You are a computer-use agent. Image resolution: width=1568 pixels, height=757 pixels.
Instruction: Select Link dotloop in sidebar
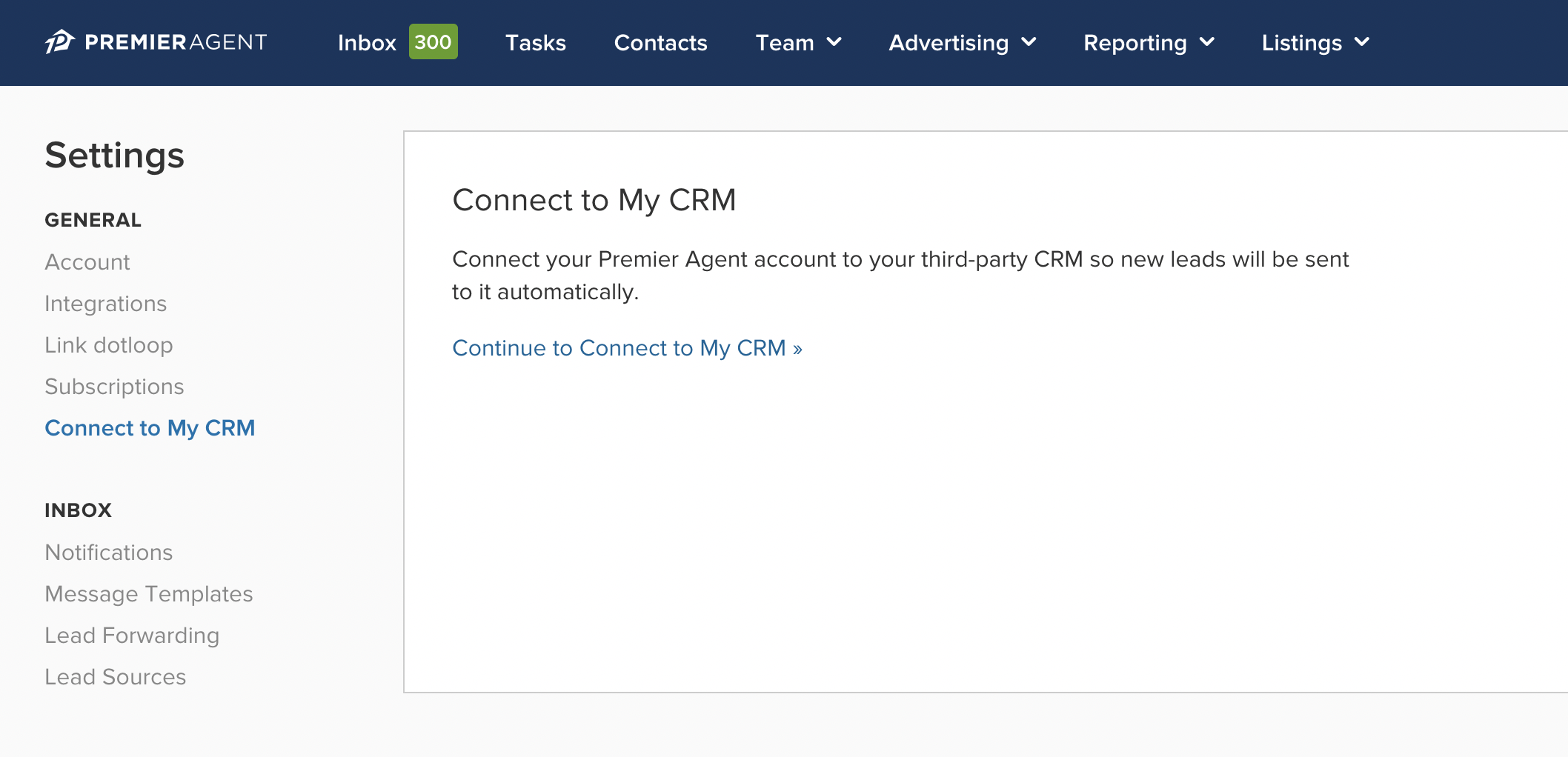point(109,345)
